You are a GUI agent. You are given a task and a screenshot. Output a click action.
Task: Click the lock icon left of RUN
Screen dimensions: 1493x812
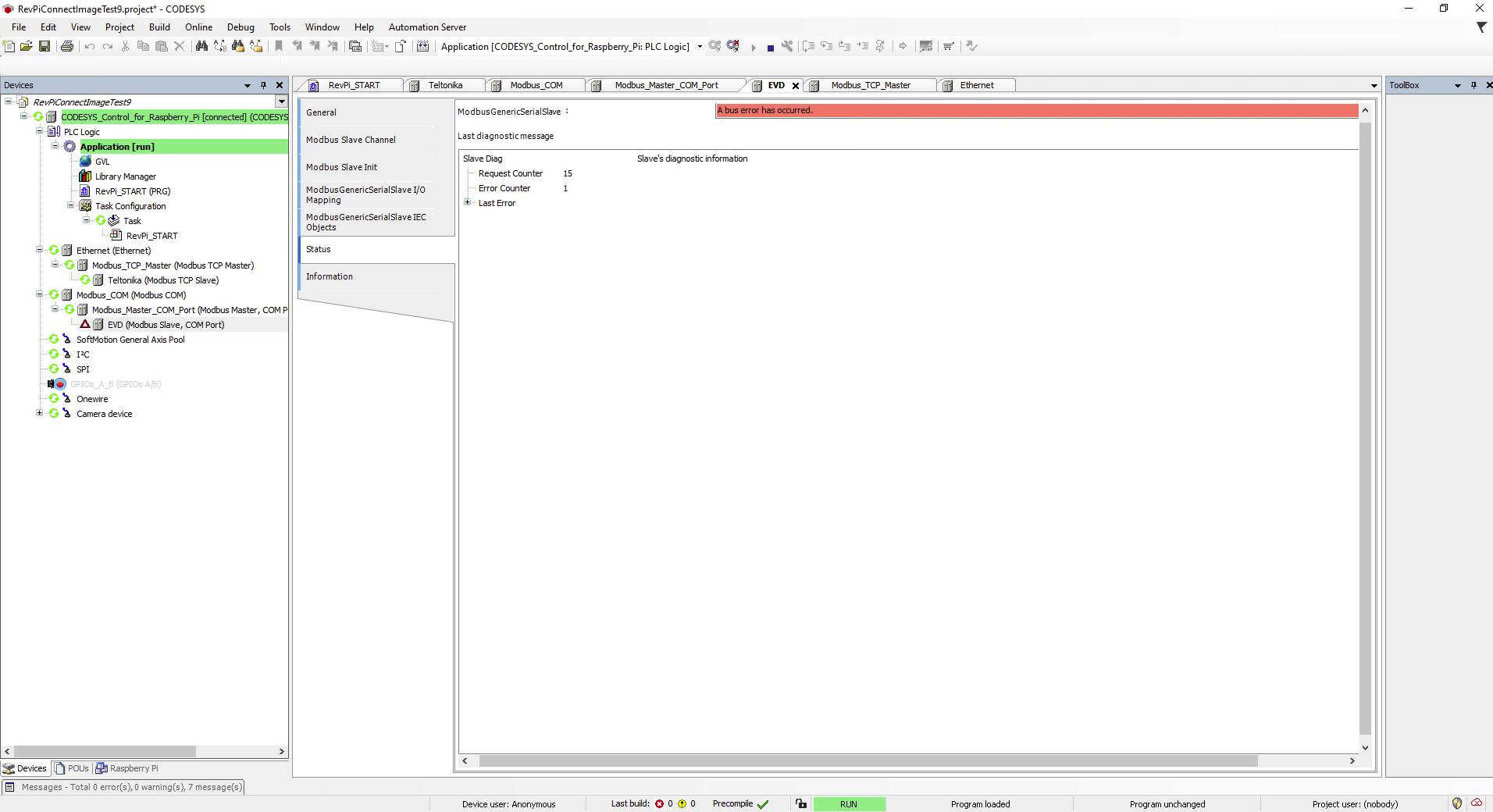801,803
